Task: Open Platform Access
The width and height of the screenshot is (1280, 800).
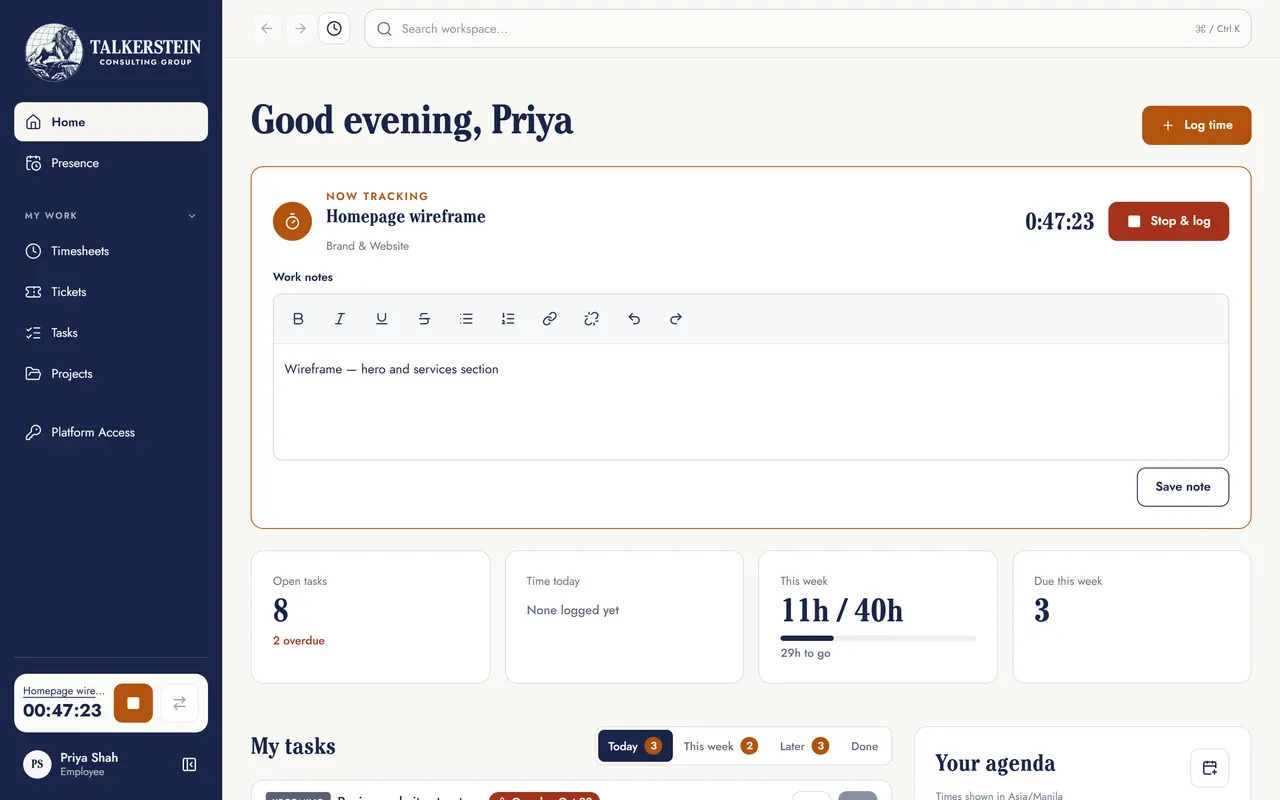Action: (111, 433)
